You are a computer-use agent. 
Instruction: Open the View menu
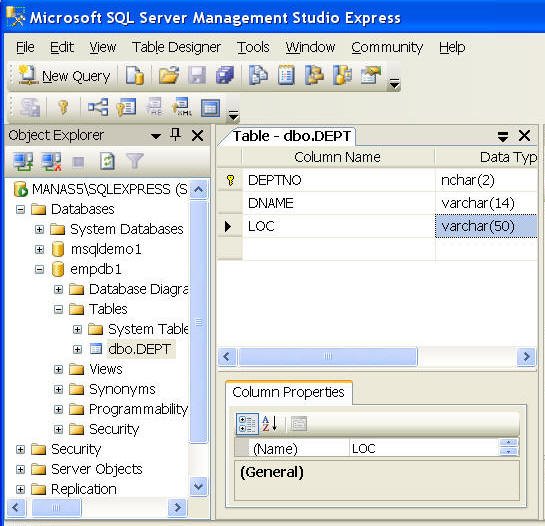(103, 47)
